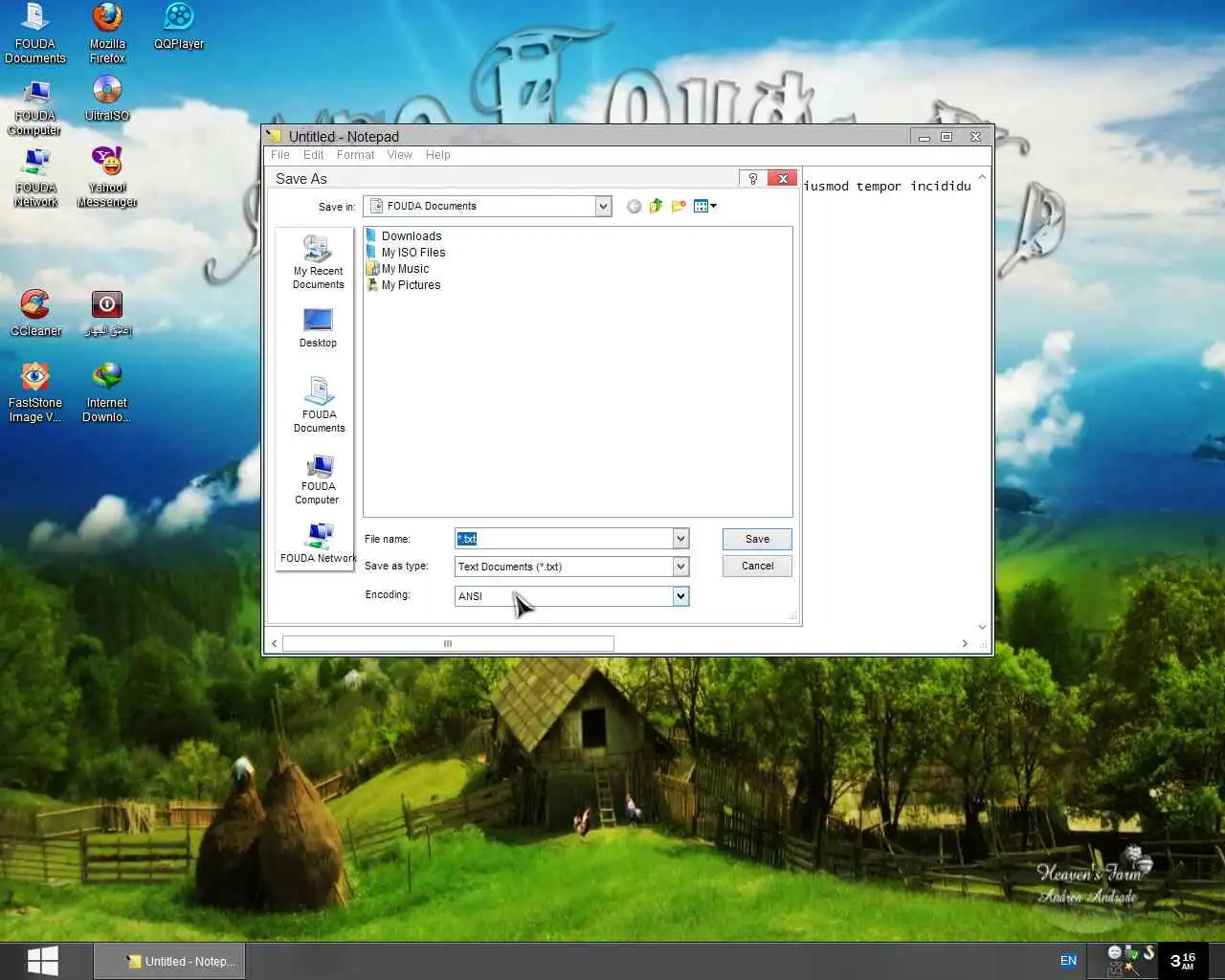
Task: Click the File name input field
Action: 564,539
